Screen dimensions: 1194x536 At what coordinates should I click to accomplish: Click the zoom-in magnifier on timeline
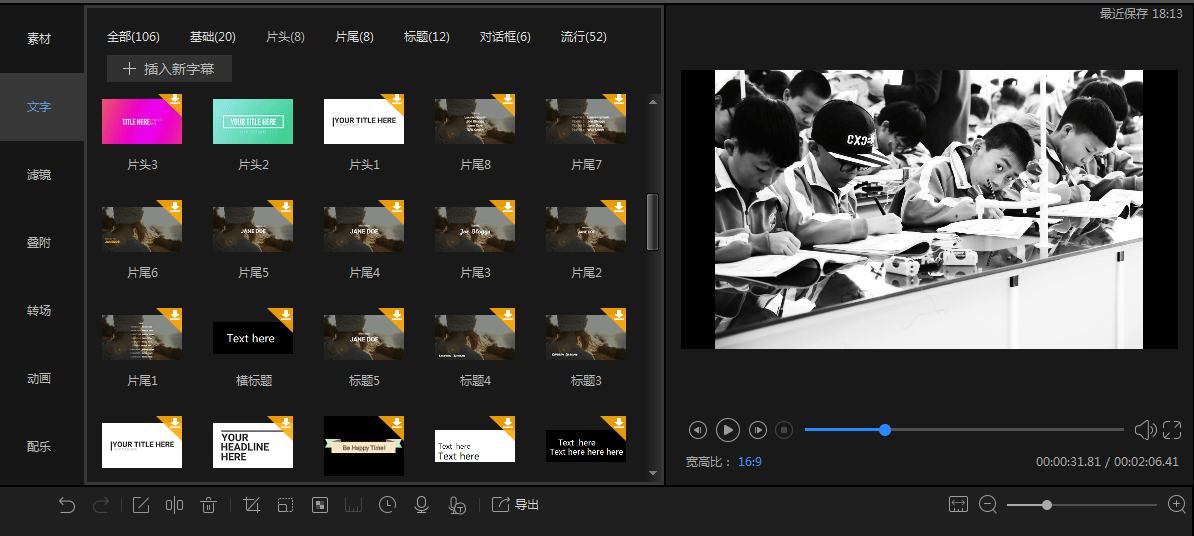pyautogui.click(x=1177, y=505)
